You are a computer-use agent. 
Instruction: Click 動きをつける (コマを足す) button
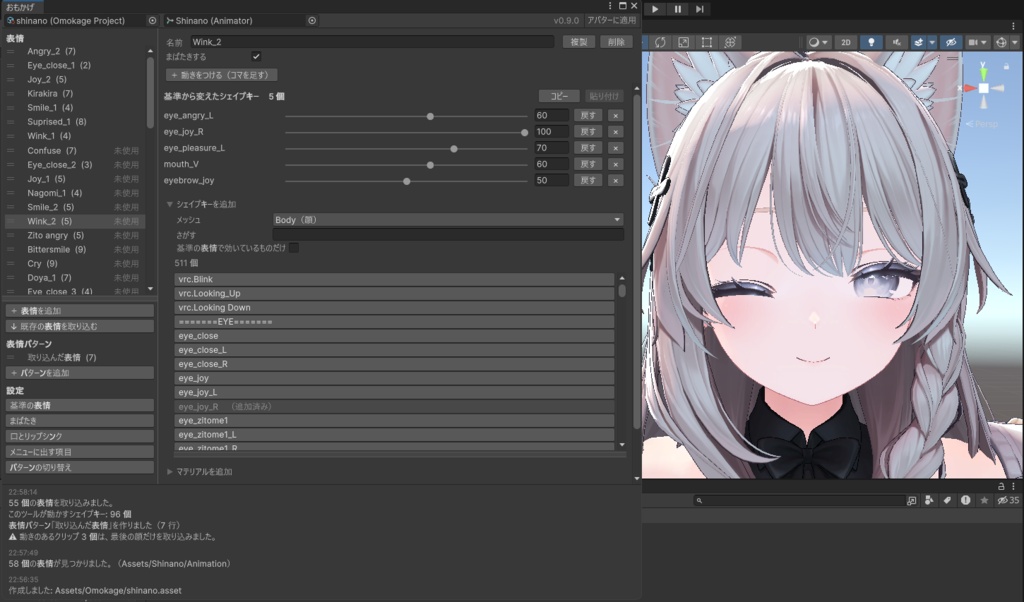click(222, 75)
